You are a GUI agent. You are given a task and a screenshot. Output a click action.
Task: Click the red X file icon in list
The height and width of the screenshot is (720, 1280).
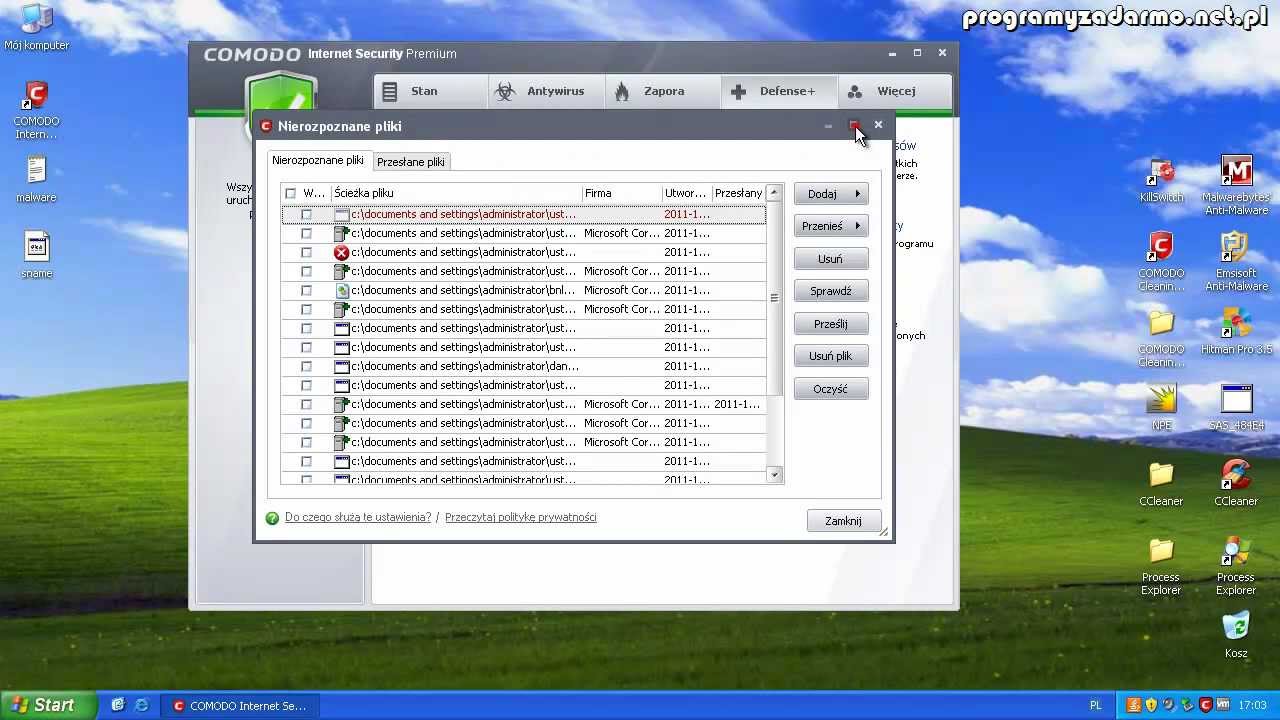341,252
